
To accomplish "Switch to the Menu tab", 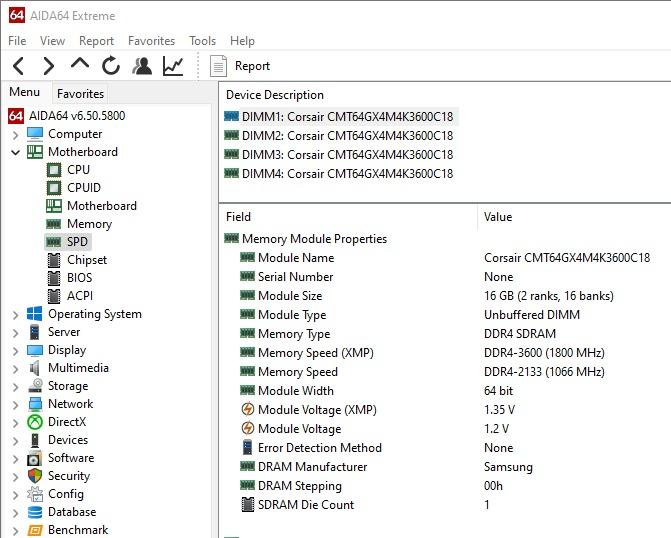I will click(x=25, y=92).
